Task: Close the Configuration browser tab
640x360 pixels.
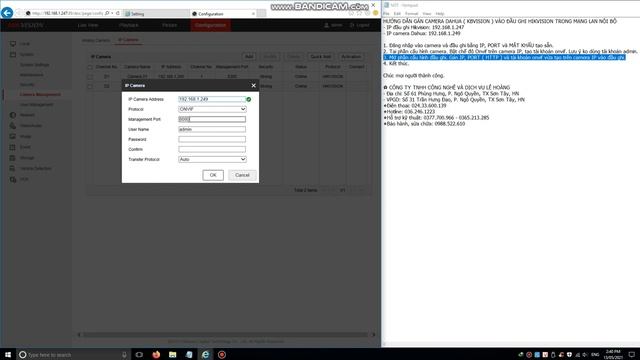Action: (x=253, y=14)
